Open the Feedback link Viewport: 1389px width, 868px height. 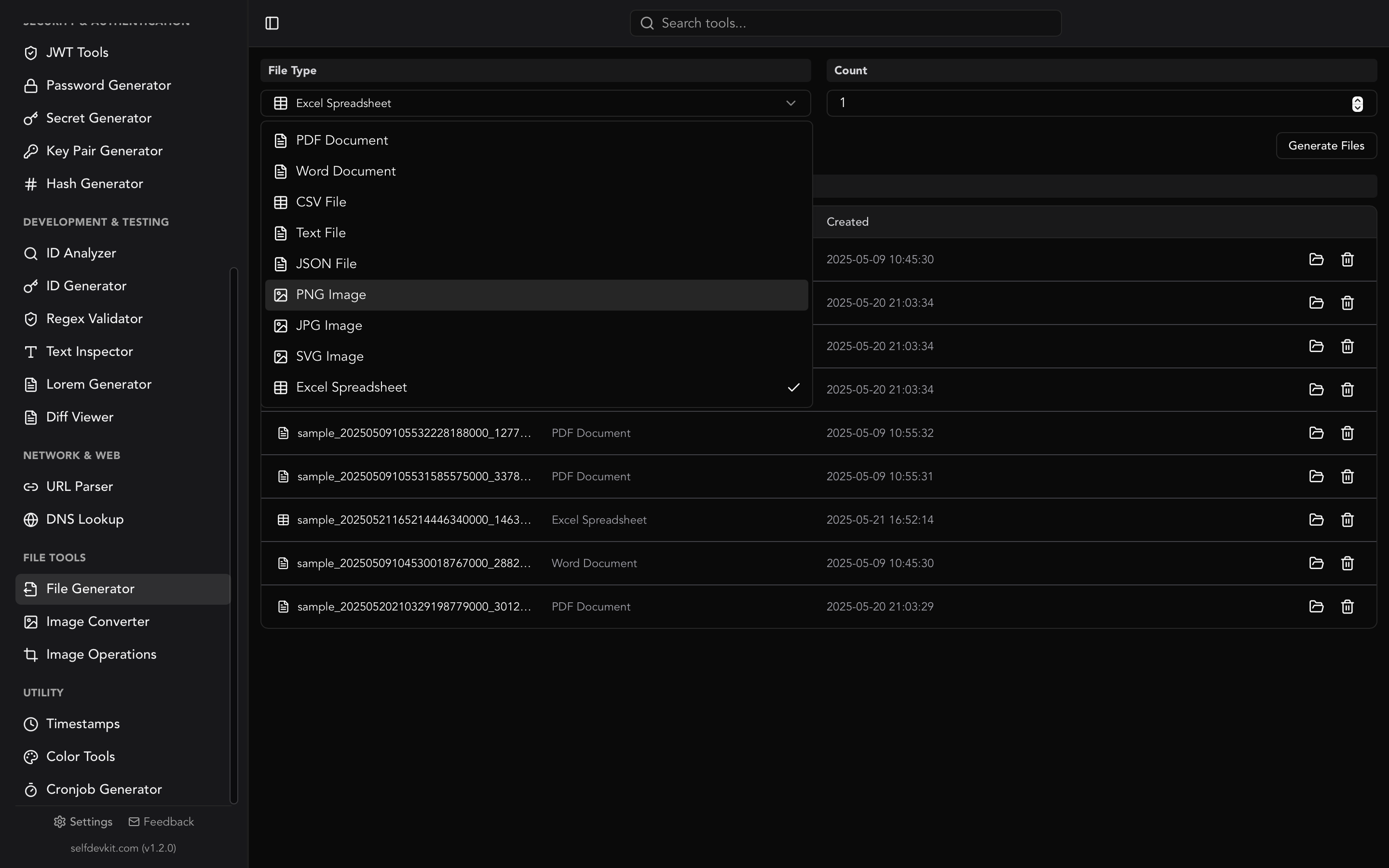pyautogui.click(x=161, y=822)
